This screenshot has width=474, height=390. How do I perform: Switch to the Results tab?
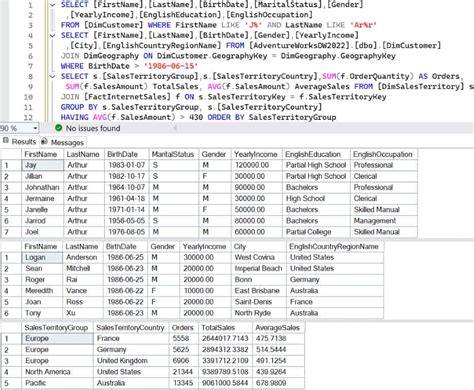click(19, 142)
